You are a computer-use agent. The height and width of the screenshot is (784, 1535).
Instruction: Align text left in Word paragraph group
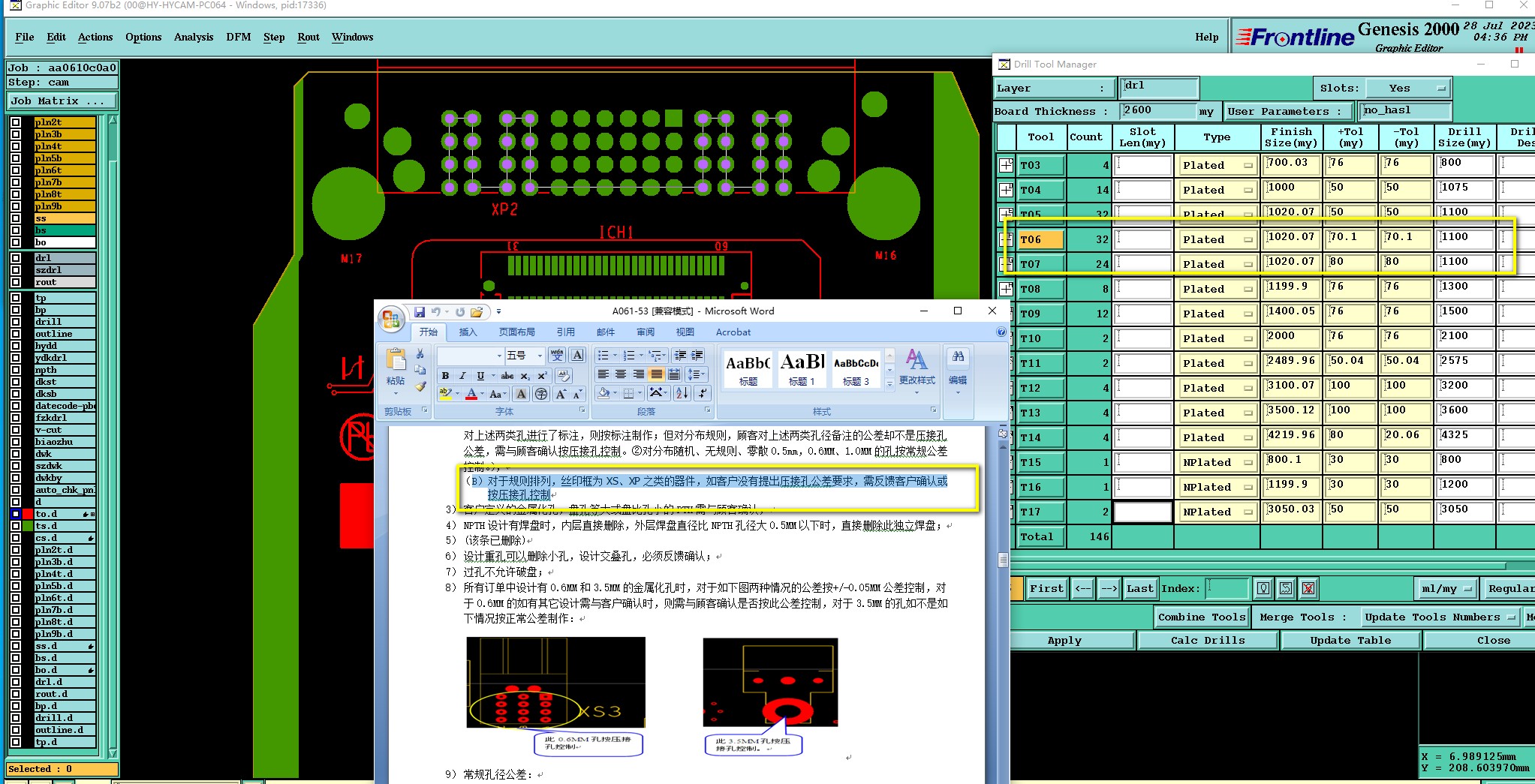(603, 374)
